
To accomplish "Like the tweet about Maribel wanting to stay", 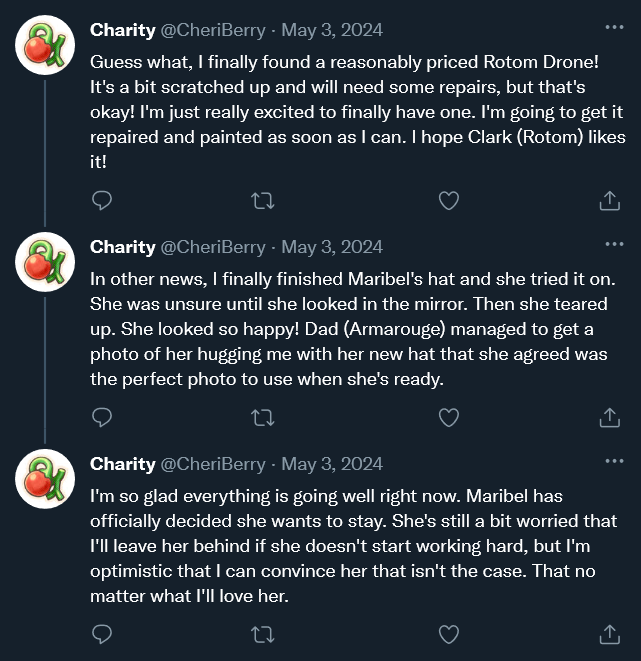I will (x=449, y=634).
